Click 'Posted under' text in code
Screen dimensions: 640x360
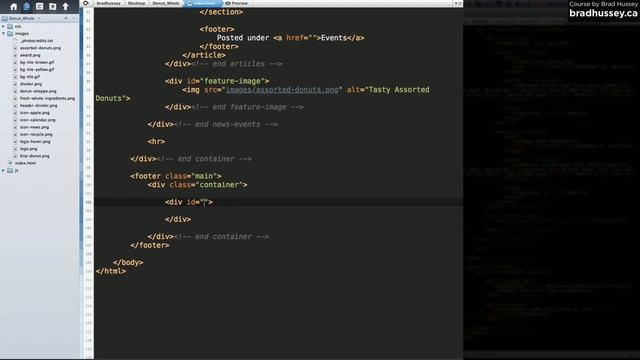point(243,38)
